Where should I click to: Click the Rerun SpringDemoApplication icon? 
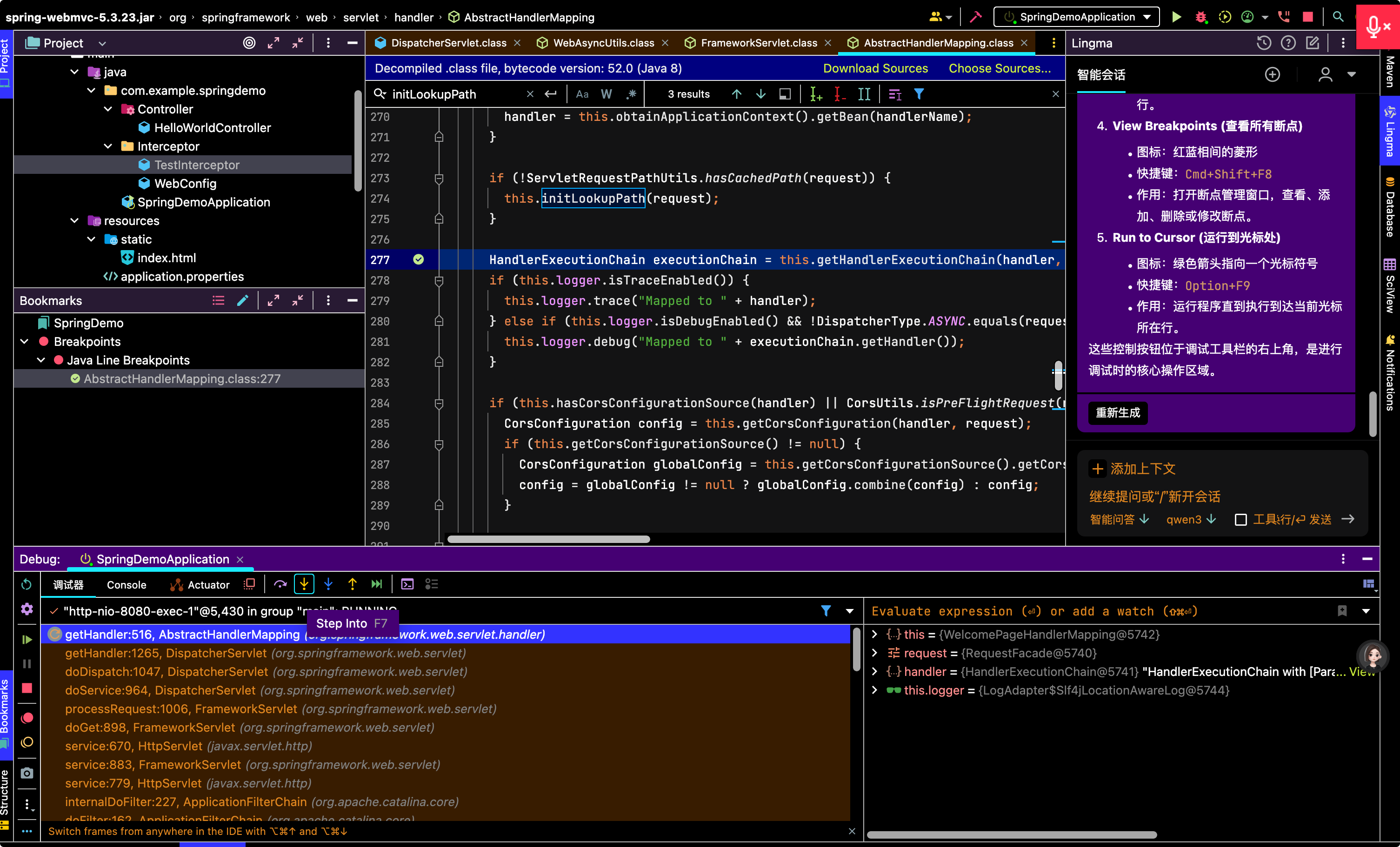tap(26, 584)
